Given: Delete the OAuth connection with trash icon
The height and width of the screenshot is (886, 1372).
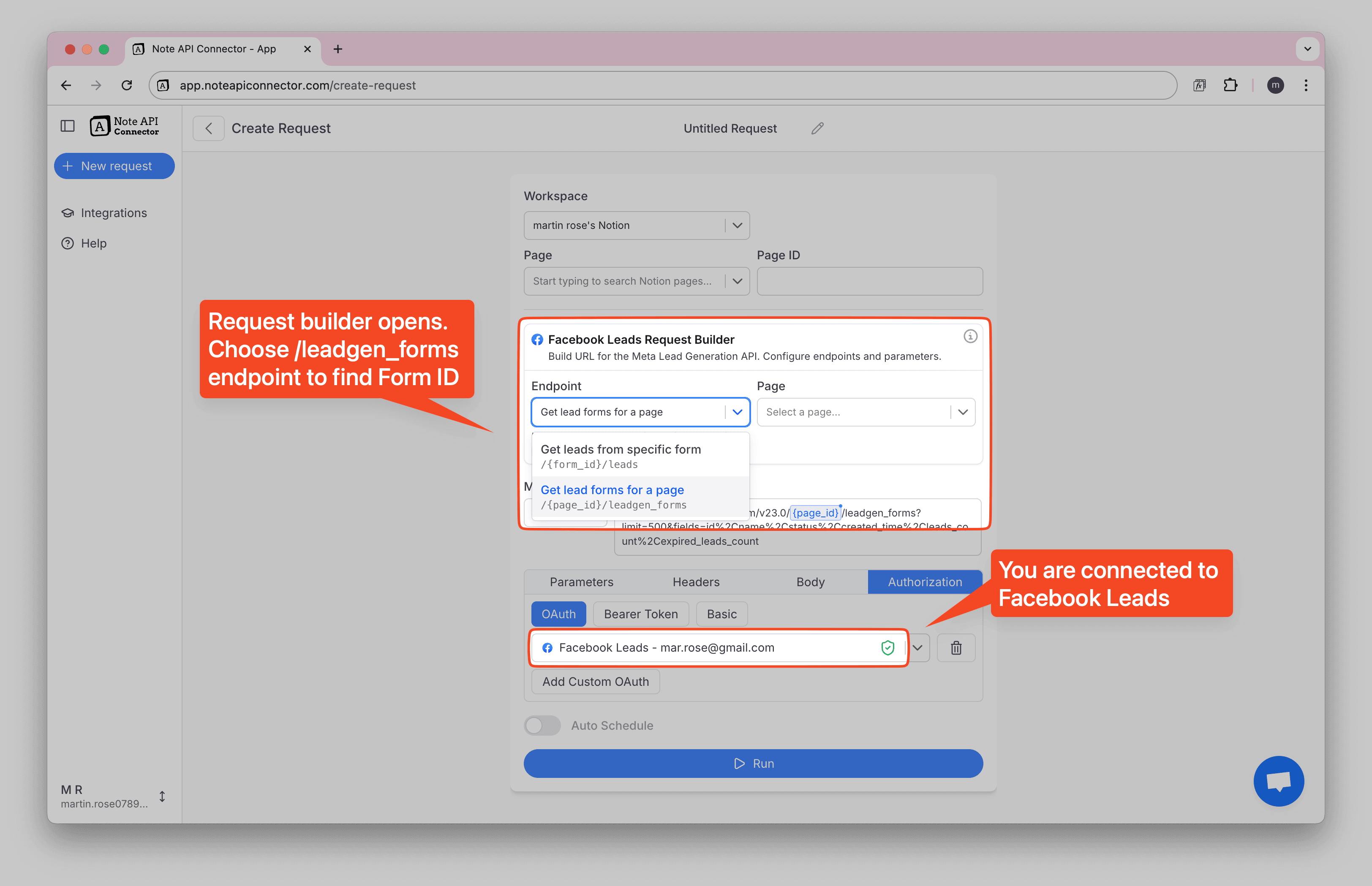Looking at the screenshot, I should (956, 648).
